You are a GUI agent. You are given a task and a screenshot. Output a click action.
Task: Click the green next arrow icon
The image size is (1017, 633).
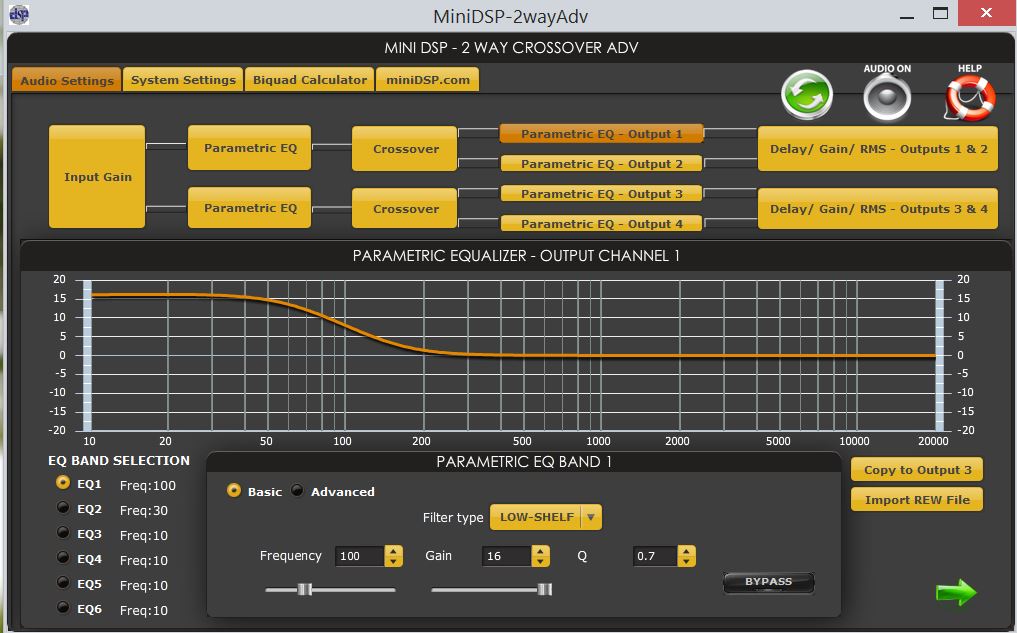(x=955, y=592)
